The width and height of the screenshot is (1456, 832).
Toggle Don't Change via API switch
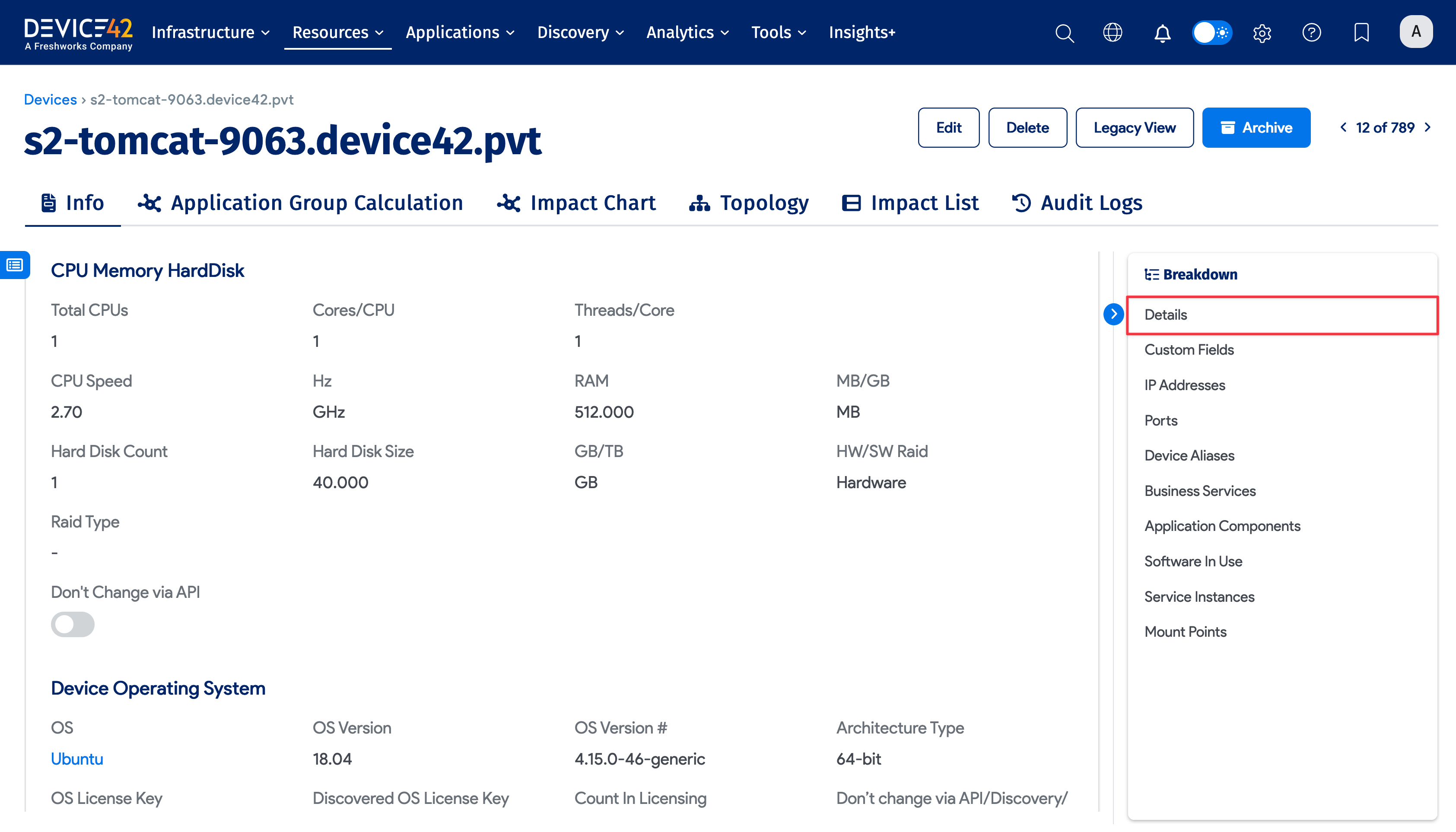click(72, 624)
